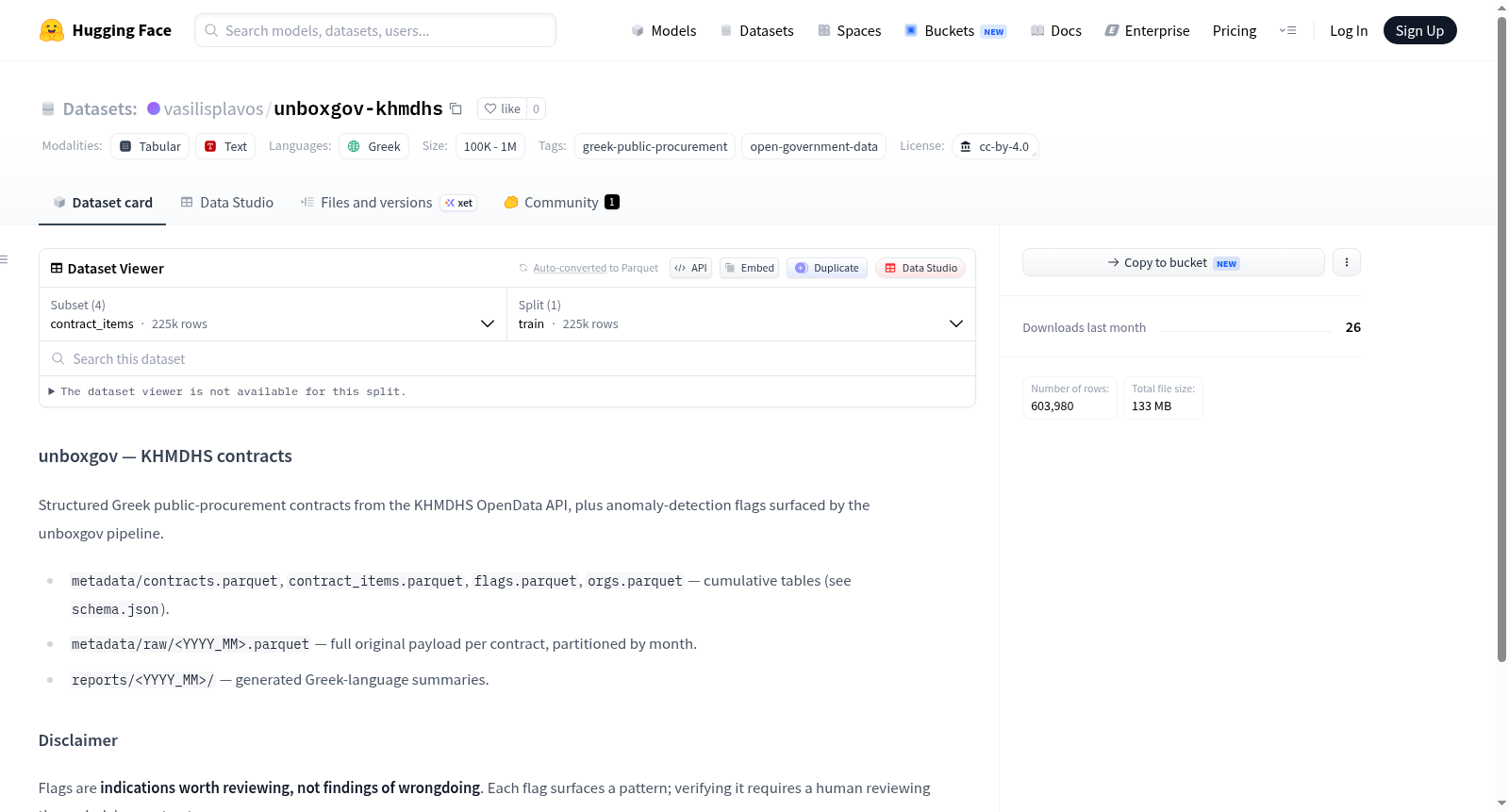Click the 100K - 1M size tag
Image resolution: width=1509 pixels, height=812 pixels.
coord(490,146)
